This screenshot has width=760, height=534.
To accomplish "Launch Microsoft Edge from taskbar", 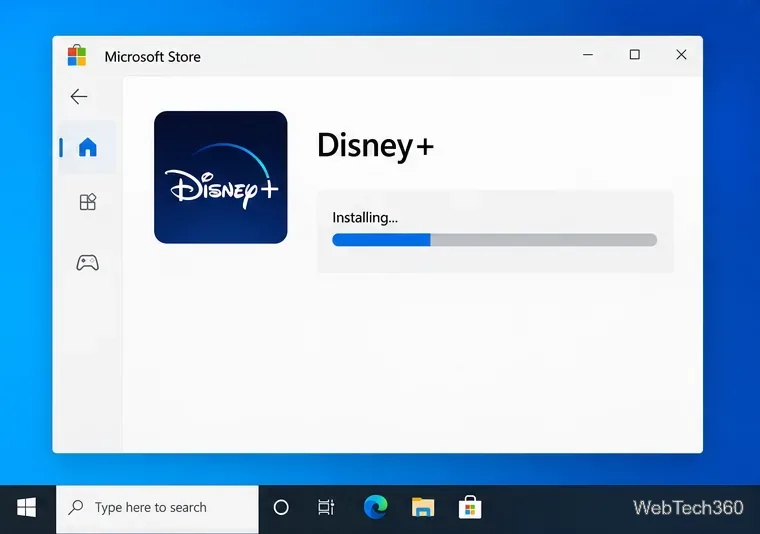I will [376, 507].
